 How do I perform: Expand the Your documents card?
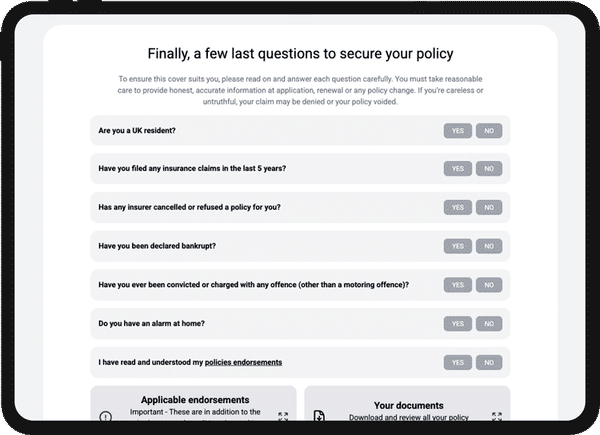496,416
